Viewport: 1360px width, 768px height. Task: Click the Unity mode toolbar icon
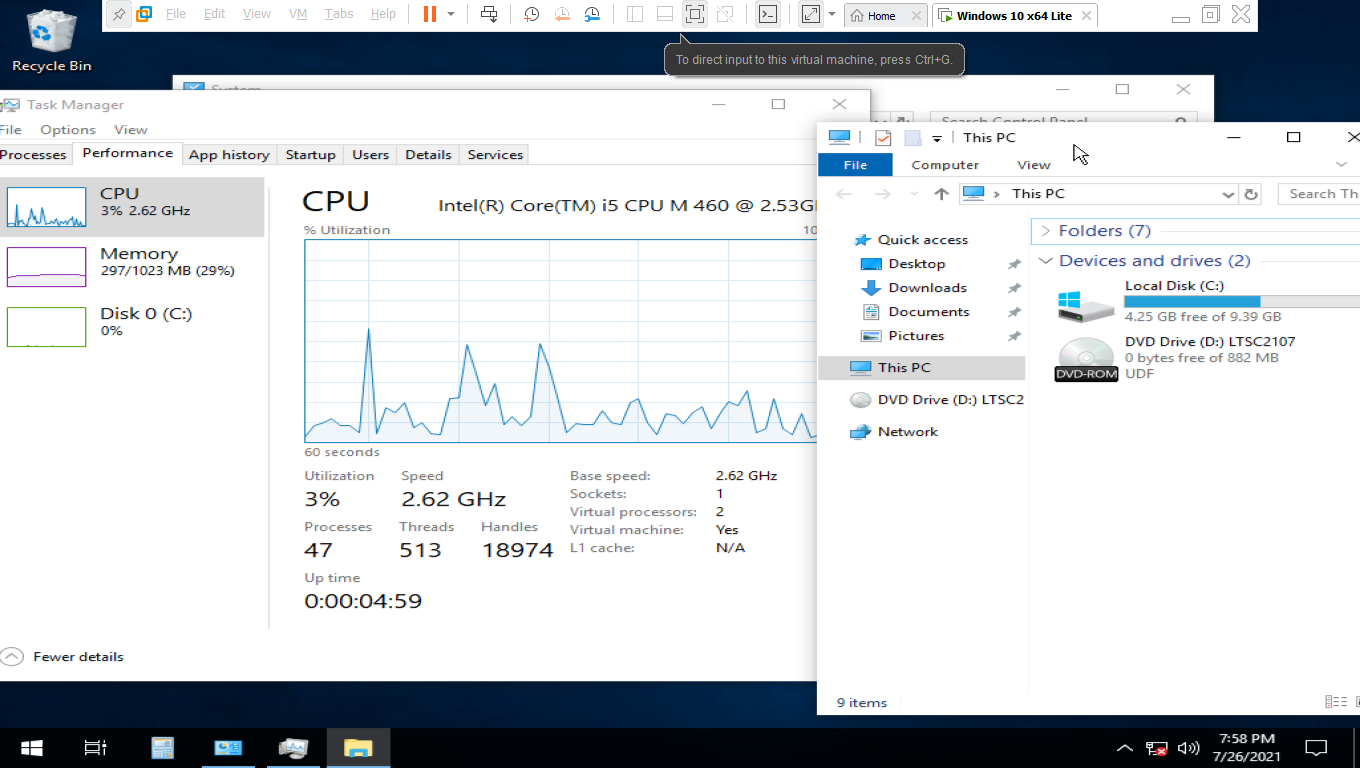click(725, 14)
